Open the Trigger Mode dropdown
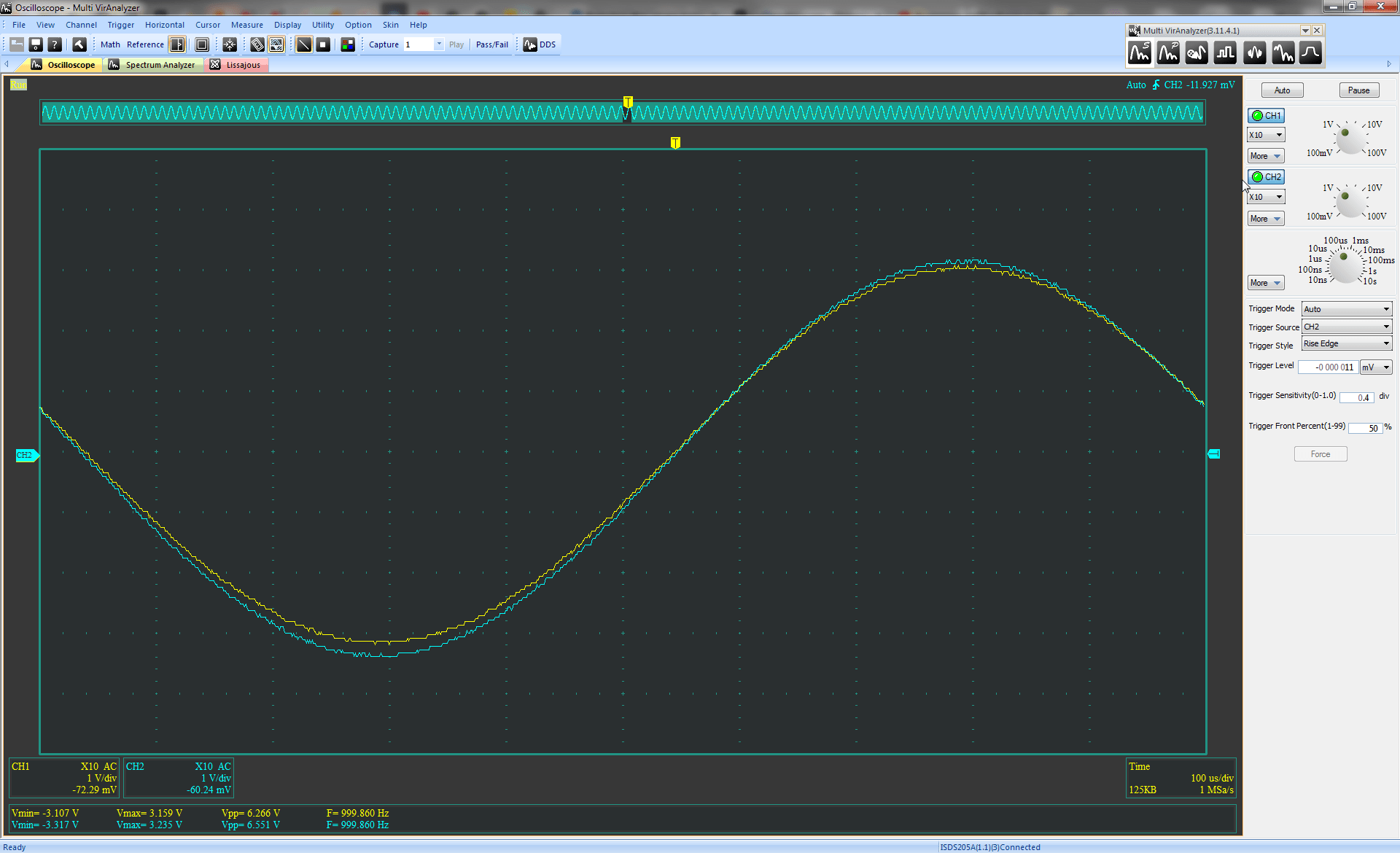1400x853 pixels. click(x=1347, y=309)
